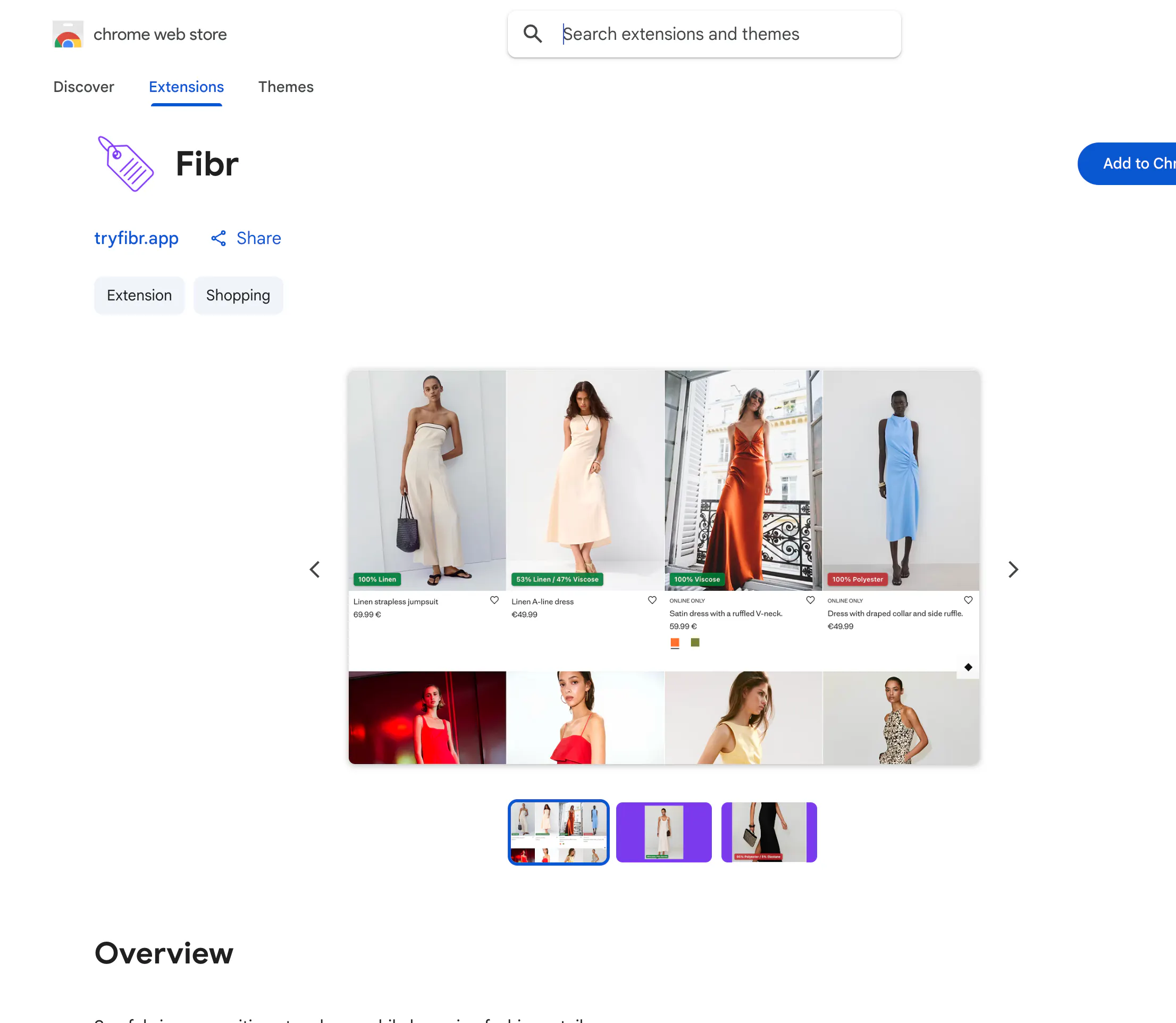Click the orange satin dress model photo

pyautogui.click(x=743, y=481)
